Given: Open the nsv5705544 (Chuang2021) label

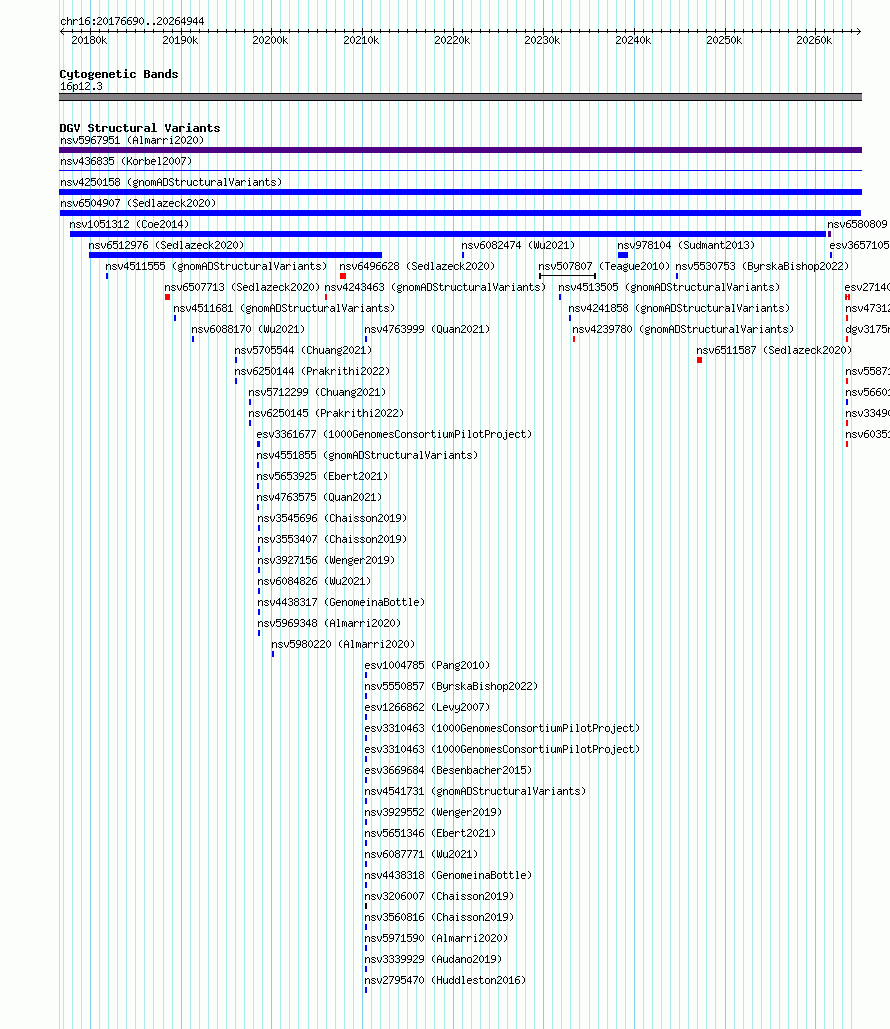Looking at the screenshot, I should (303, 350).
